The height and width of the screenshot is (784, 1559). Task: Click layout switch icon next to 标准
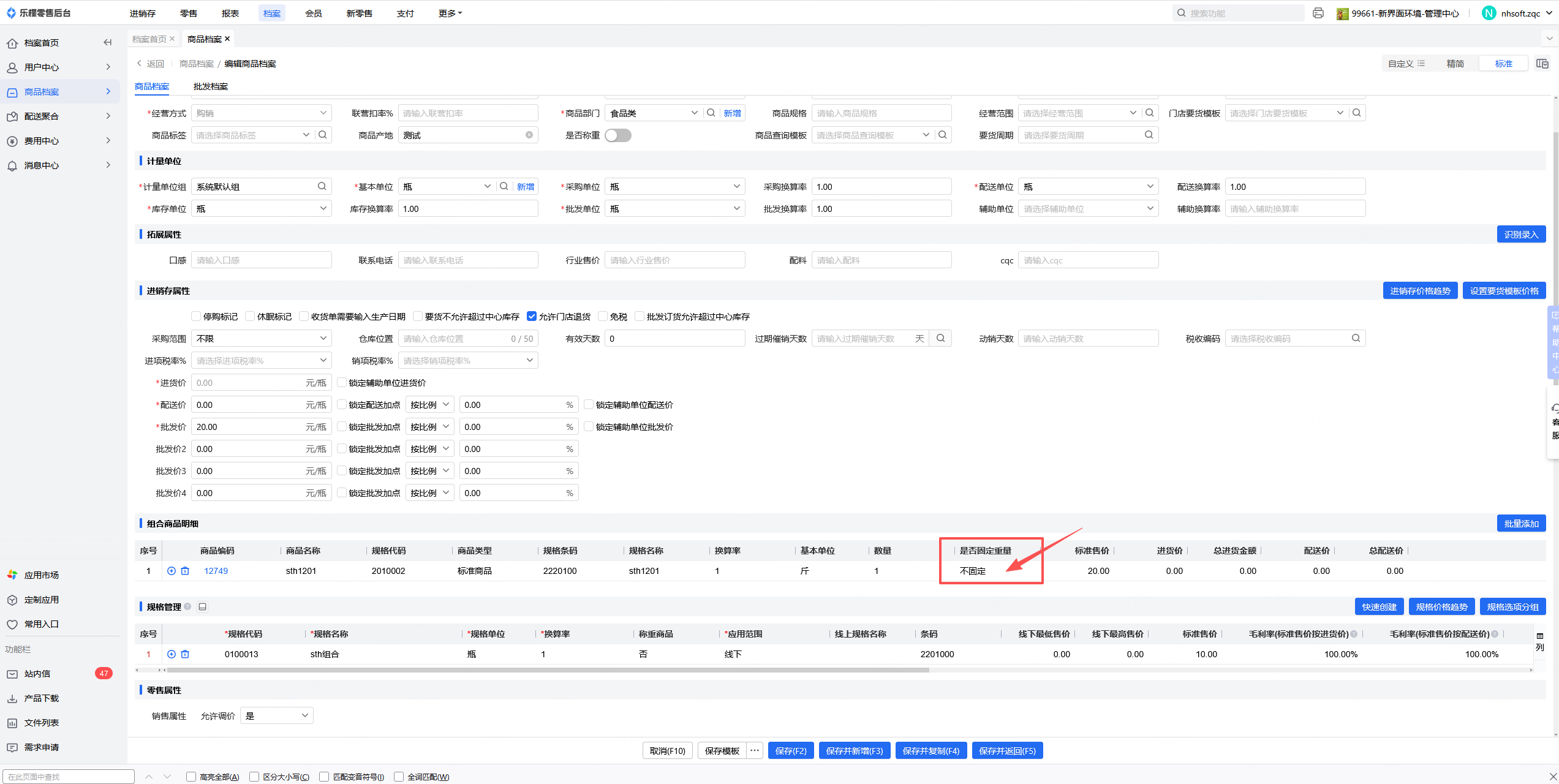pos(1542,64)
